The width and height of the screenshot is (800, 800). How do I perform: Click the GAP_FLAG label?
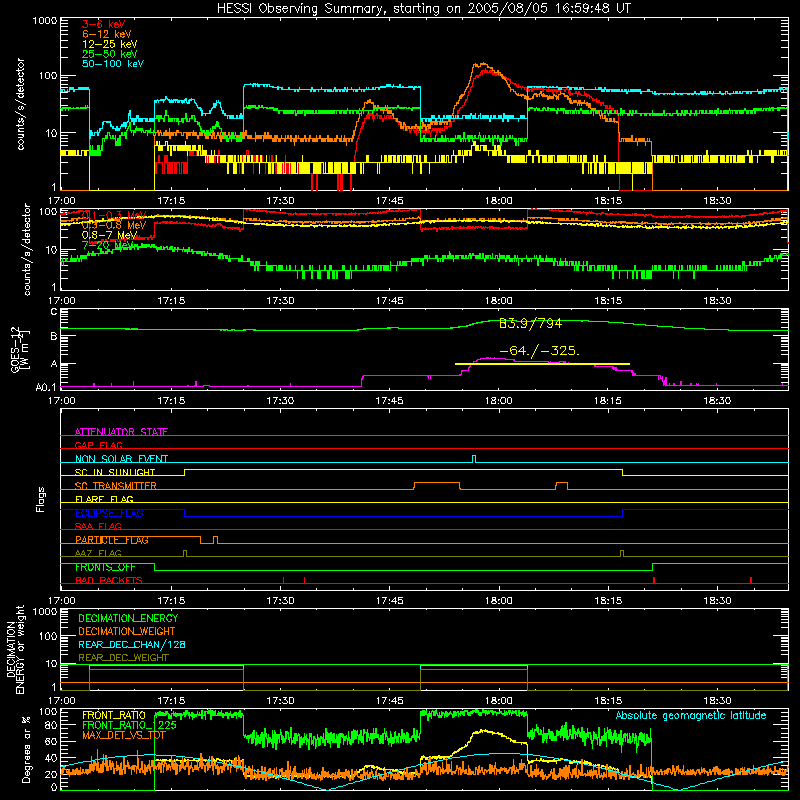pos(98,445)
